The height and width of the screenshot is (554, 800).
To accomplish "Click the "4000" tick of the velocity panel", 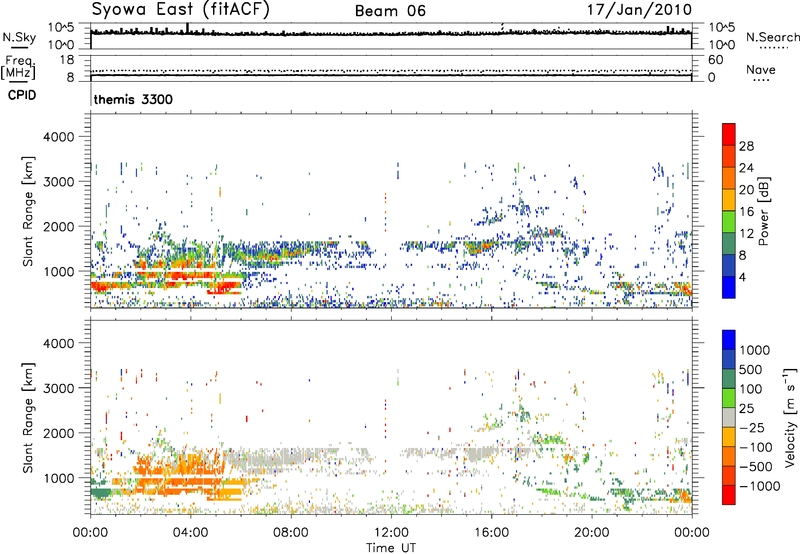I will click(59, 343).
